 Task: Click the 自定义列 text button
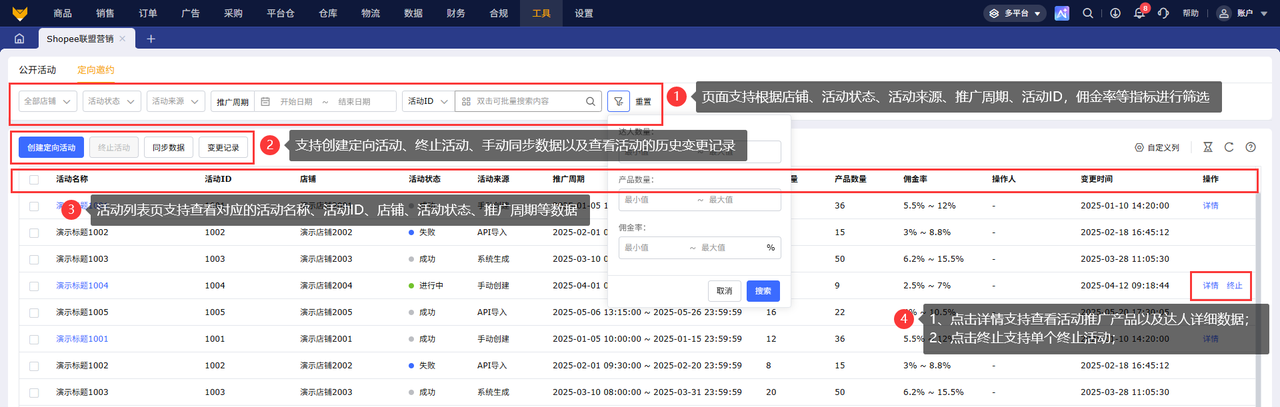(1163, 147)
